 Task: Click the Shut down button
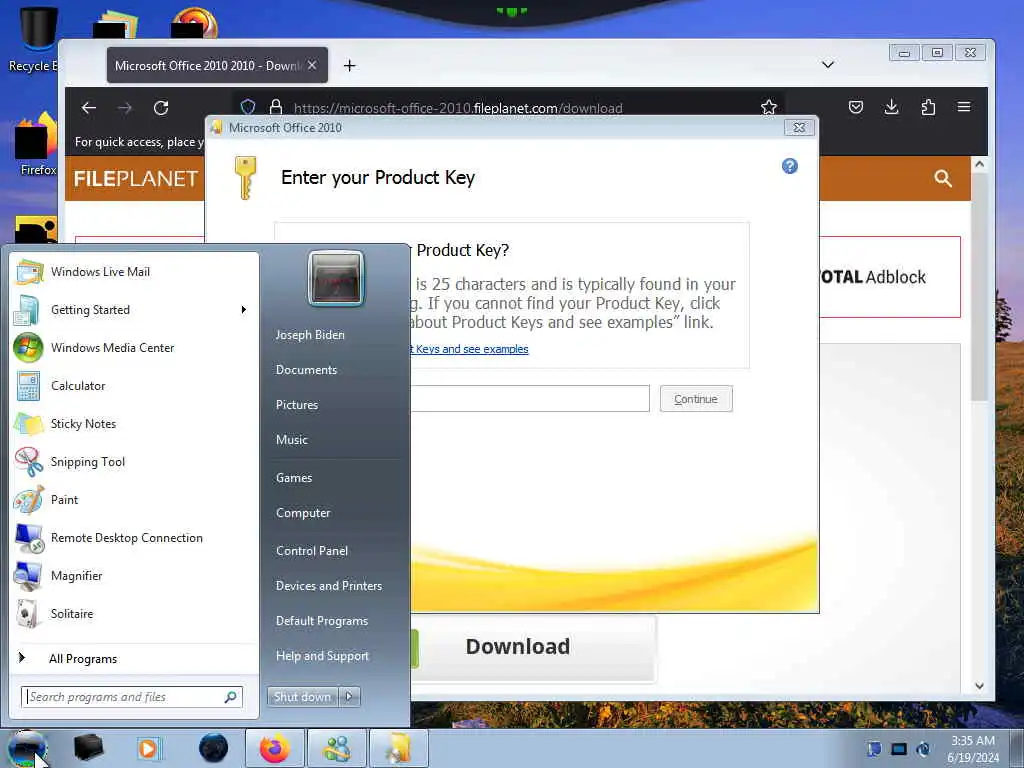click(x=303, y=697)
